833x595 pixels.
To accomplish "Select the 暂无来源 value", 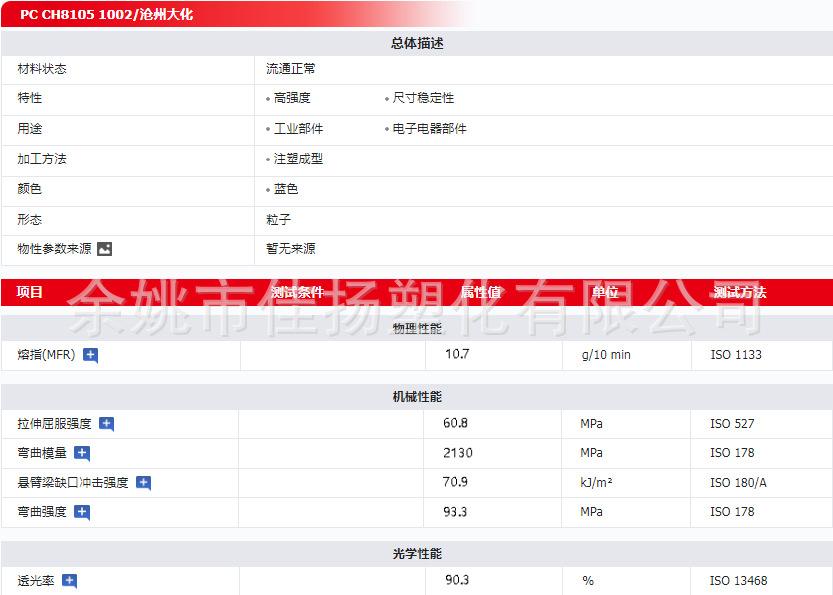I will click(291, 249).
